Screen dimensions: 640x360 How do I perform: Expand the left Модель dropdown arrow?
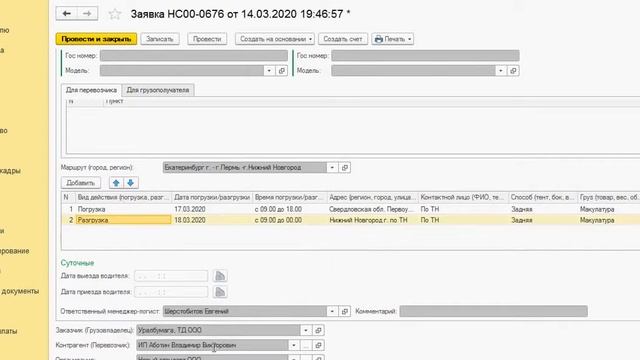pos(269,71)
